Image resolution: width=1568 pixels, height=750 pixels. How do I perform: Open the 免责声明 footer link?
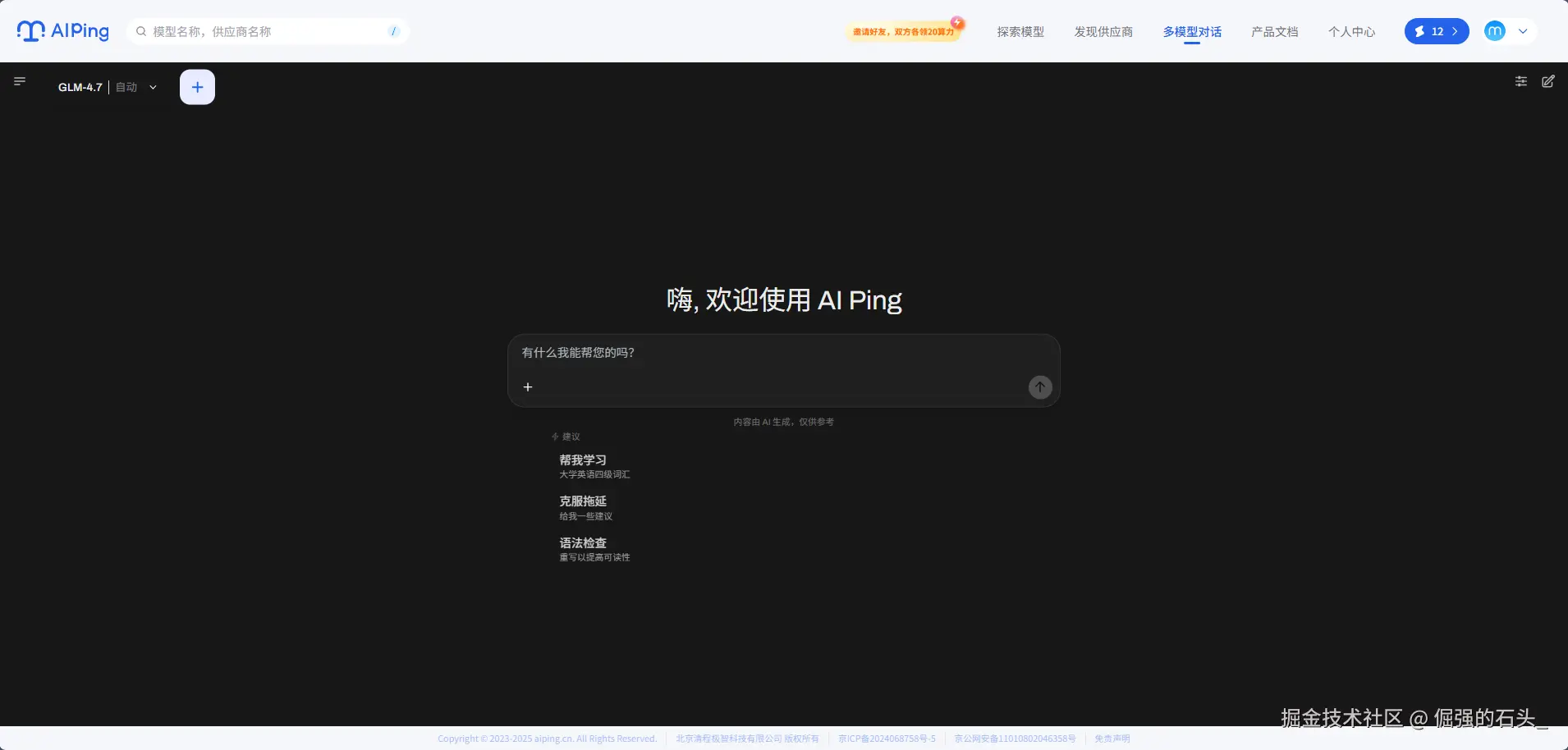pos(1112,739)
